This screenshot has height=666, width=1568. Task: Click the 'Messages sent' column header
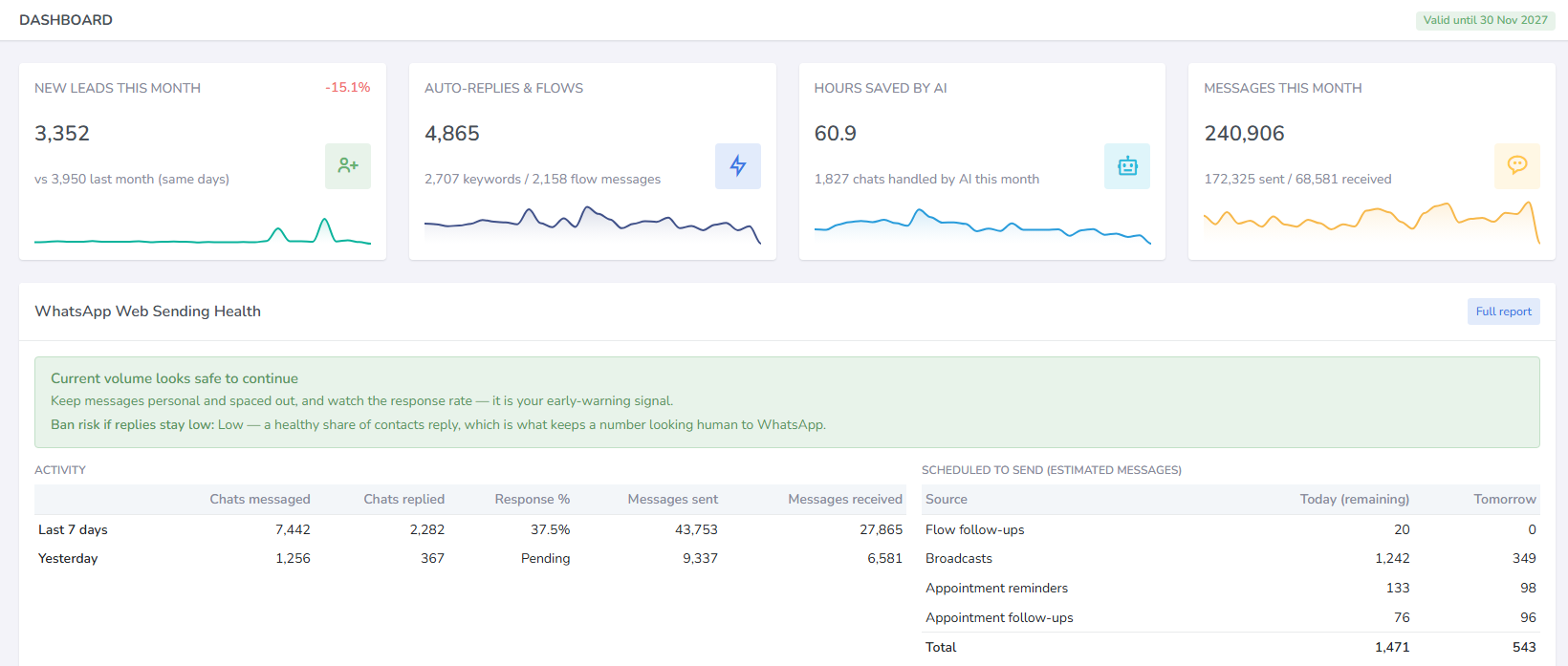coord(672,499)
